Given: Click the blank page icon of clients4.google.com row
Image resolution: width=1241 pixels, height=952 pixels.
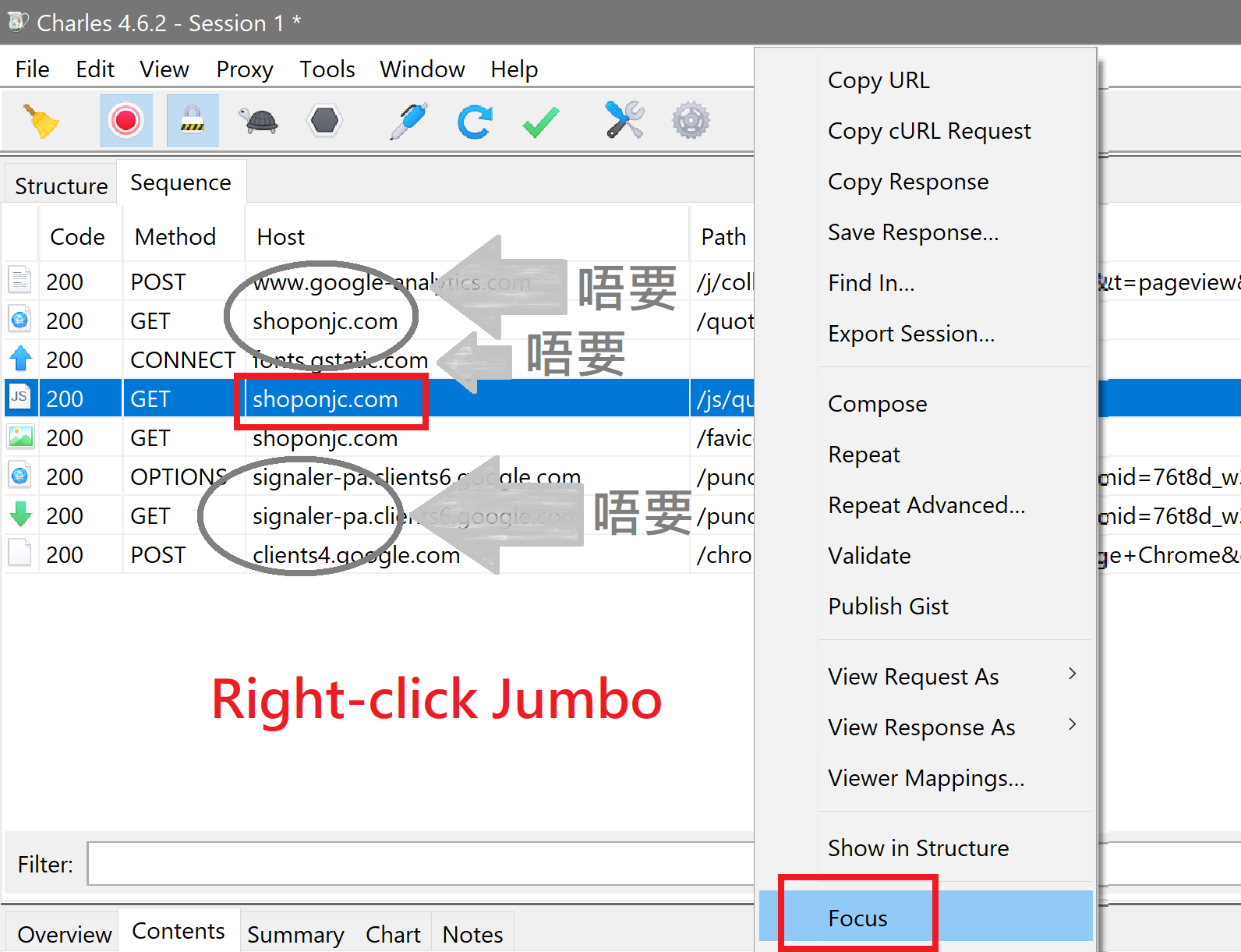Looking at the screenshot, I should point(19,554).
